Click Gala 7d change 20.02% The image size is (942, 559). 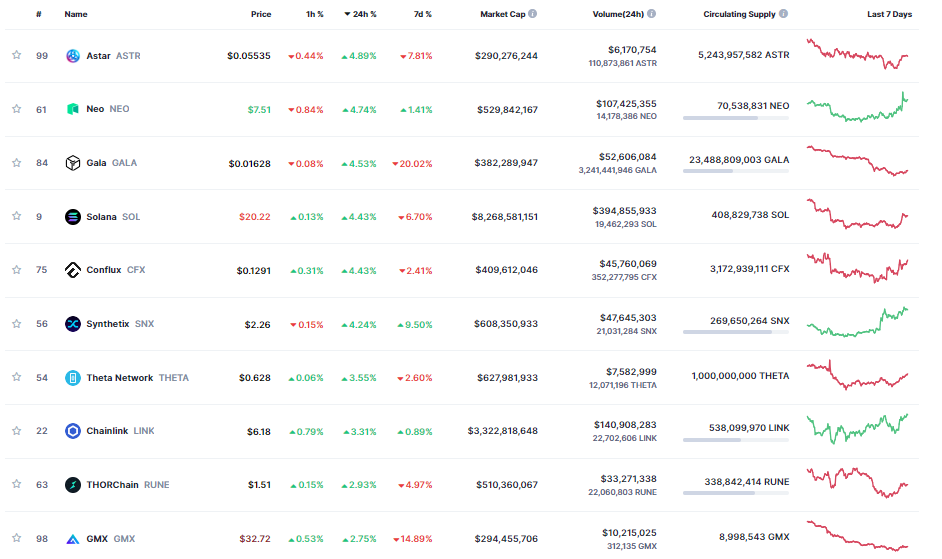coord(412,163)
